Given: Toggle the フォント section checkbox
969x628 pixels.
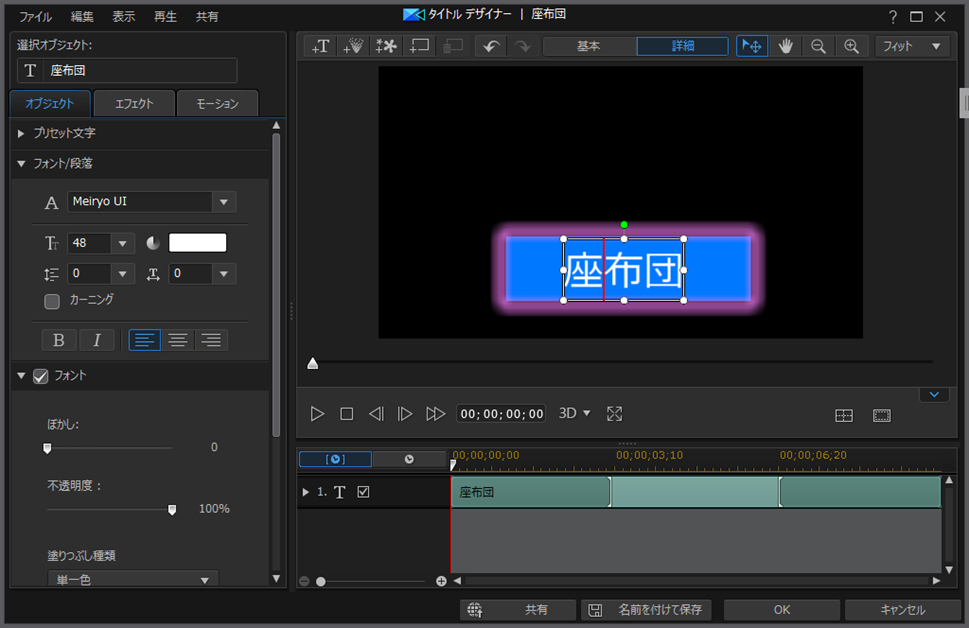Looking at the screenshot, I should point(41,376).
